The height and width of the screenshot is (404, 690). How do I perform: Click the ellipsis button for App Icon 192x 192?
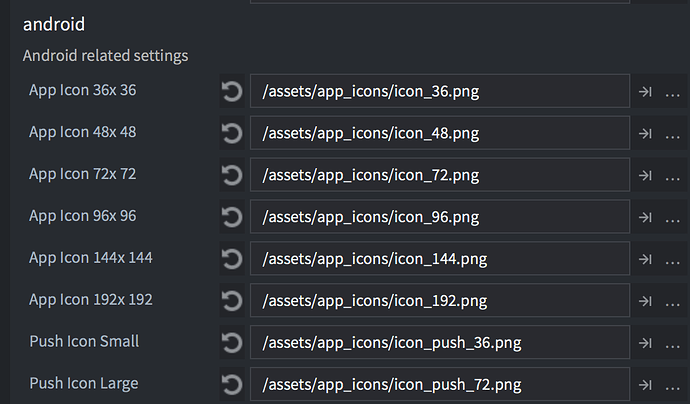pyautogui.click(x=673, y=301)
